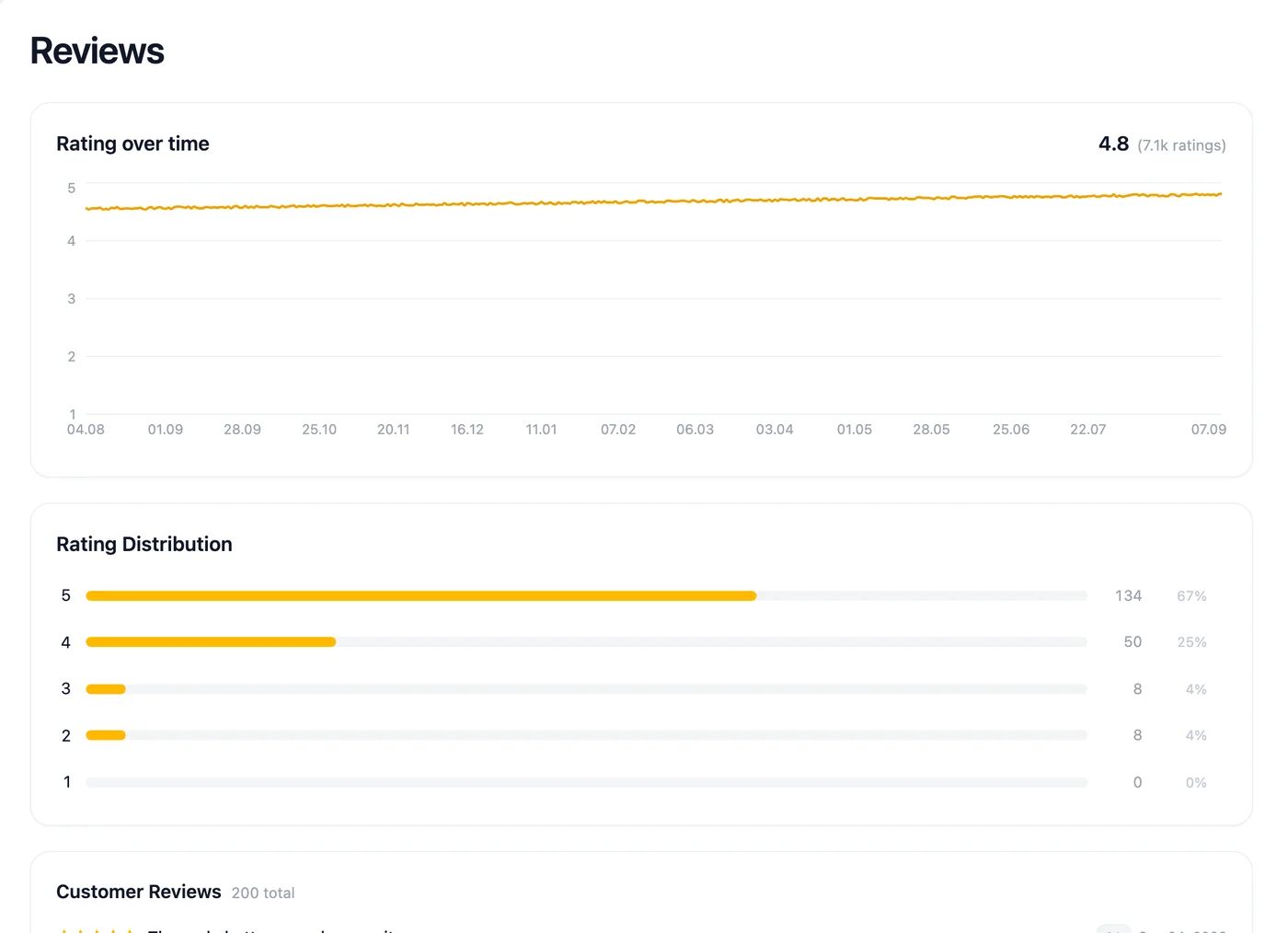
Task: Click the 5 rating row label
Action: click(x=65, y=596)
